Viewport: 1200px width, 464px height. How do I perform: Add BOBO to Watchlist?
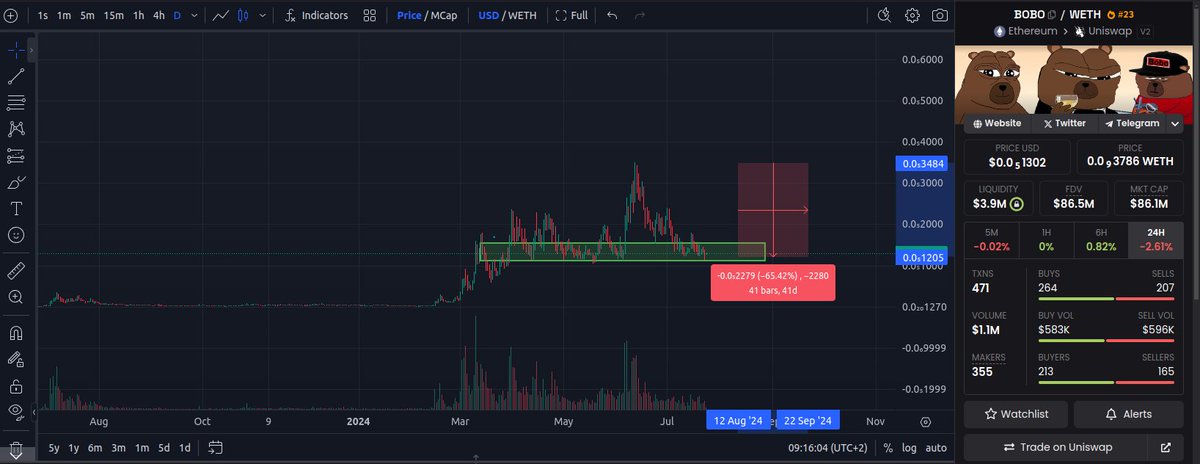coord(1015,413)
